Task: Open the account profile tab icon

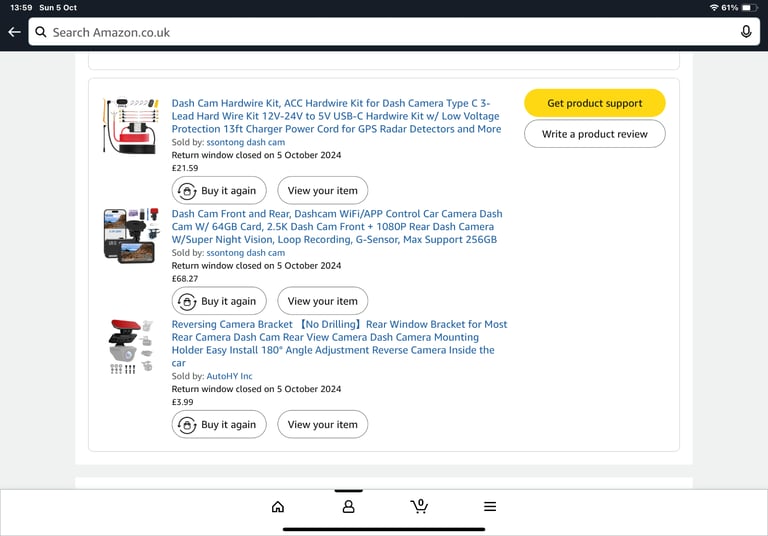Action: (x=348, y=507)
